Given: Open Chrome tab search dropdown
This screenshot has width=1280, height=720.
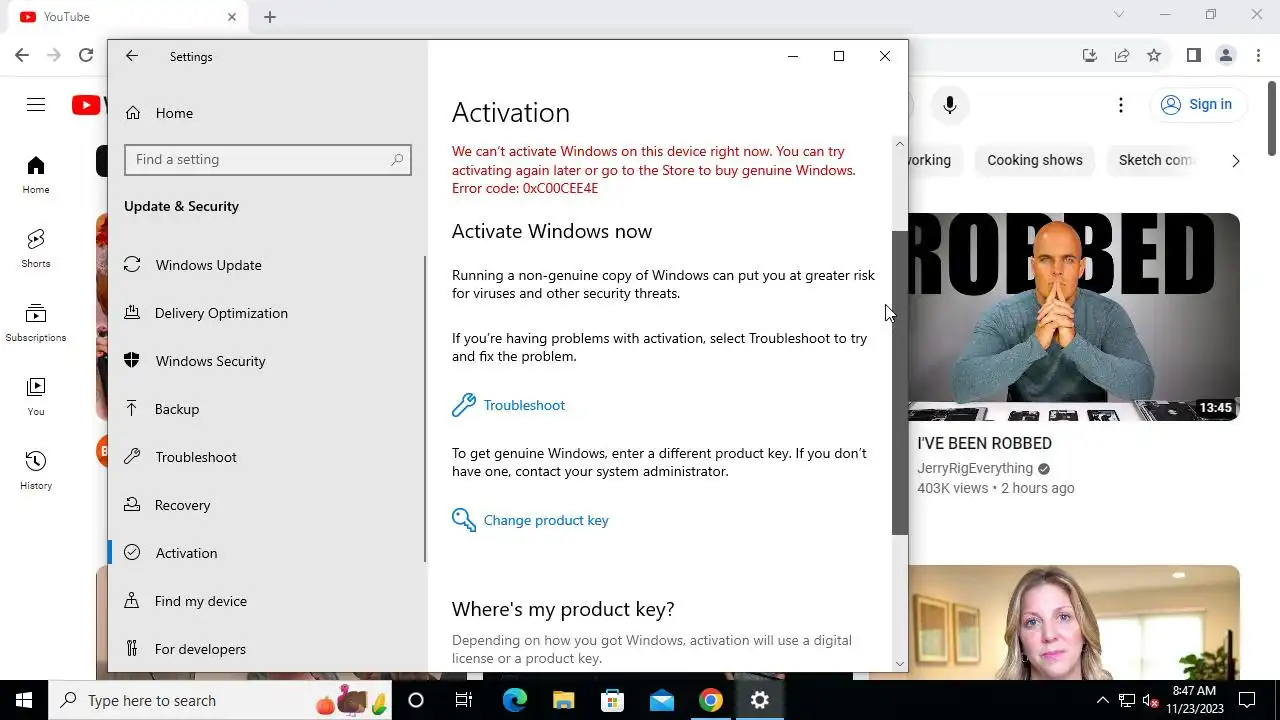Looking at the screenshot, I should click(x=1119, y=15).
